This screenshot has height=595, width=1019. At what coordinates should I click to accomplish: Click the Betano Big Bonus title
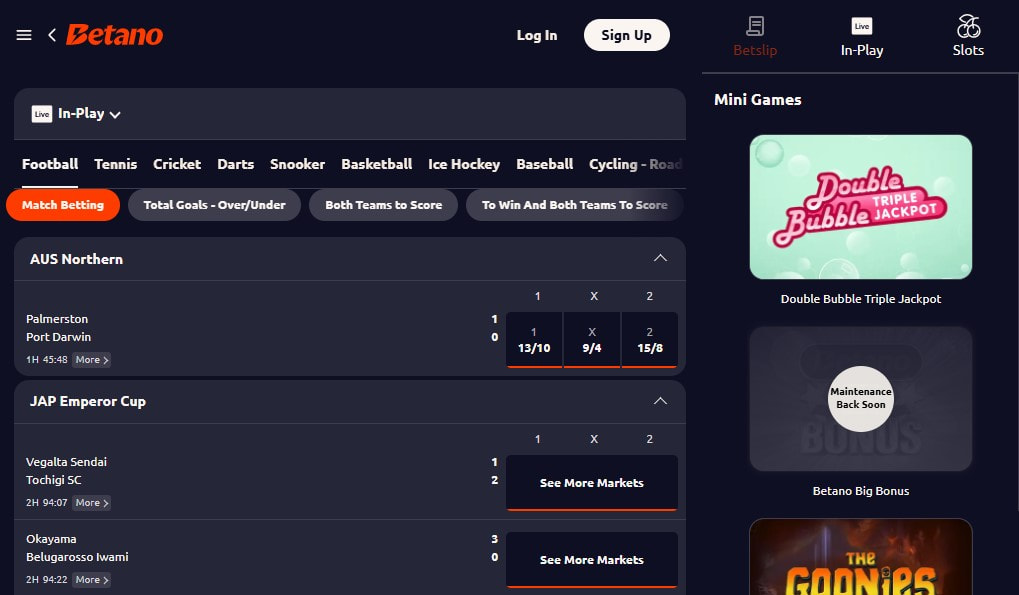[x=861, y=491]
